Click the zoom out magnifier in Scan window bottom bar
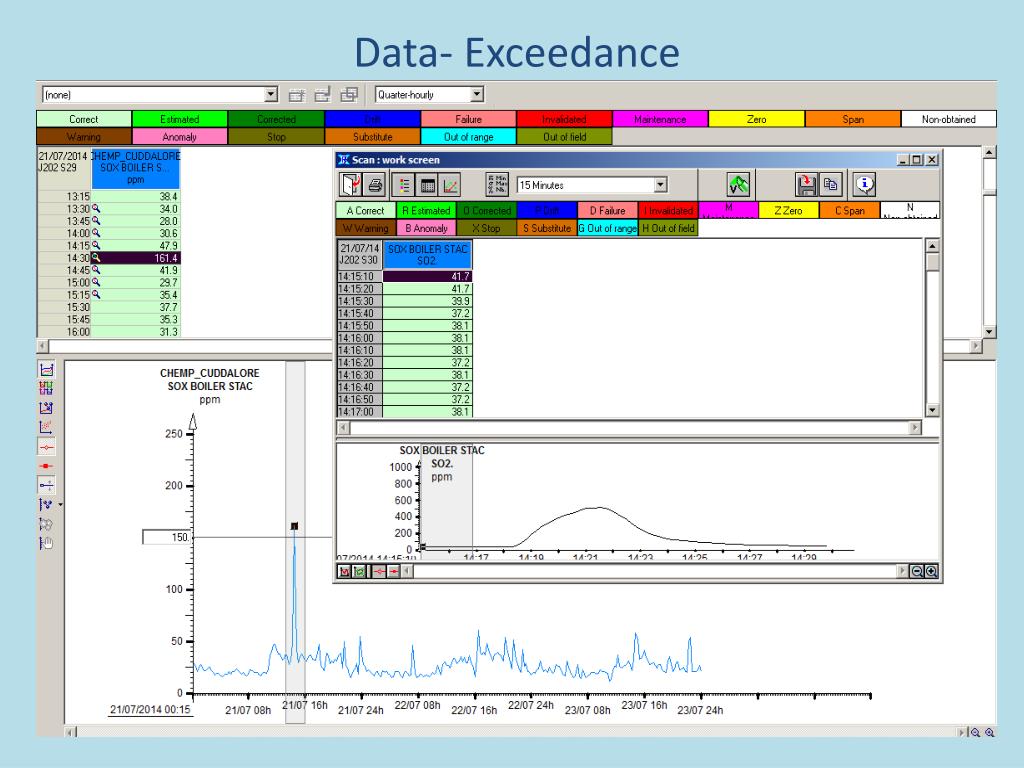Image resolution: width=1024 pixels, height=768 pixels. 917,571
